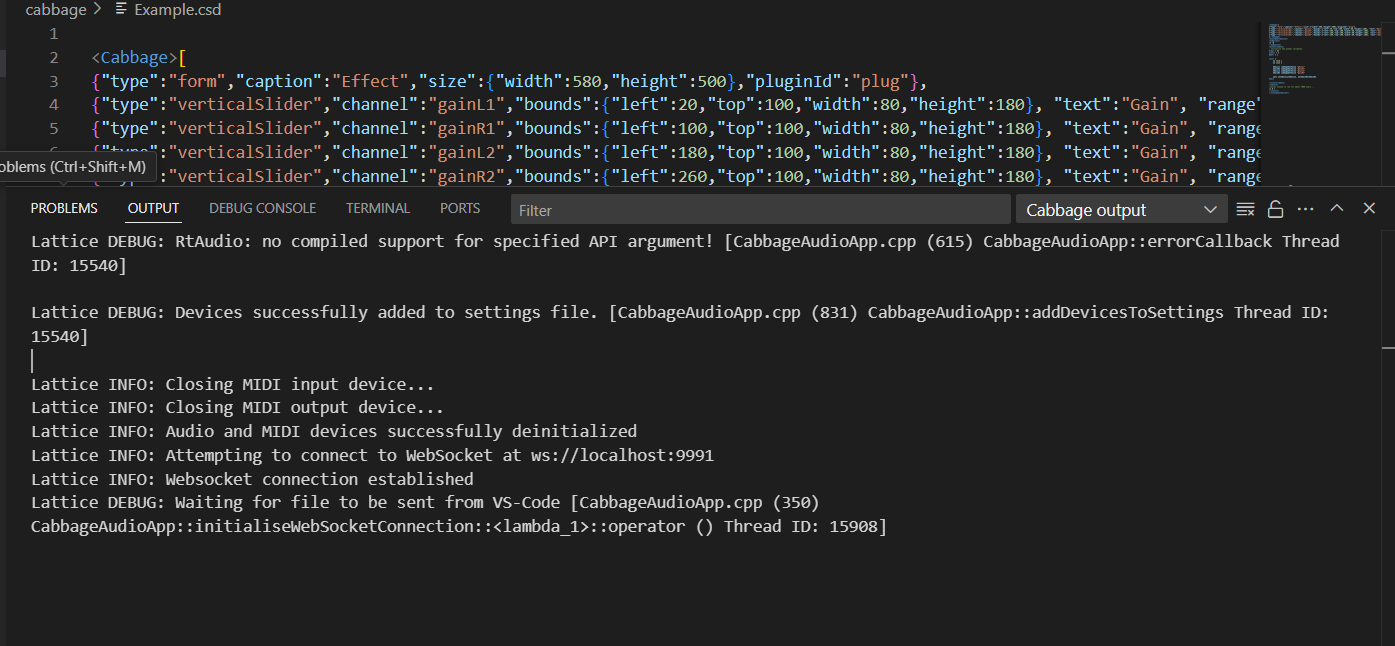Click into the output Filter field
The width and height of the screenshot is (1395, 646).
[x=760, y=210]
